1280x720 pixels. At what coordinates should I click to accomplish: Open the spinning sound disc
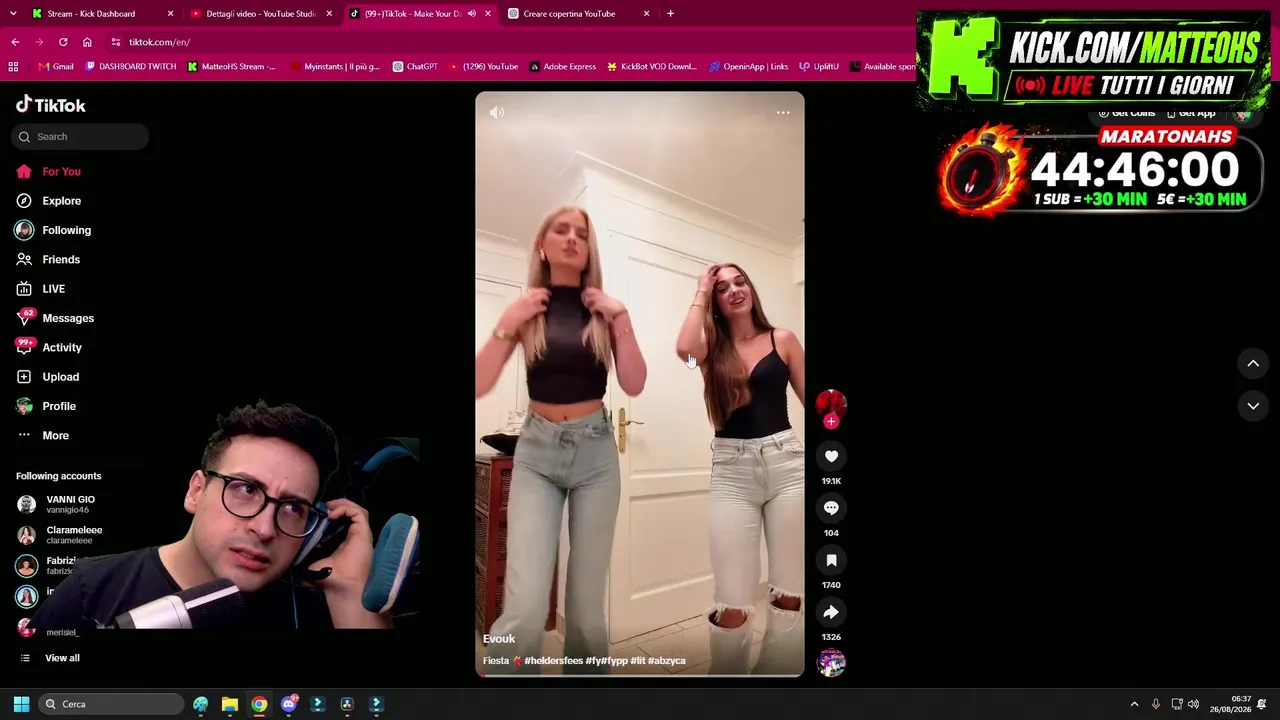point(831,662)
